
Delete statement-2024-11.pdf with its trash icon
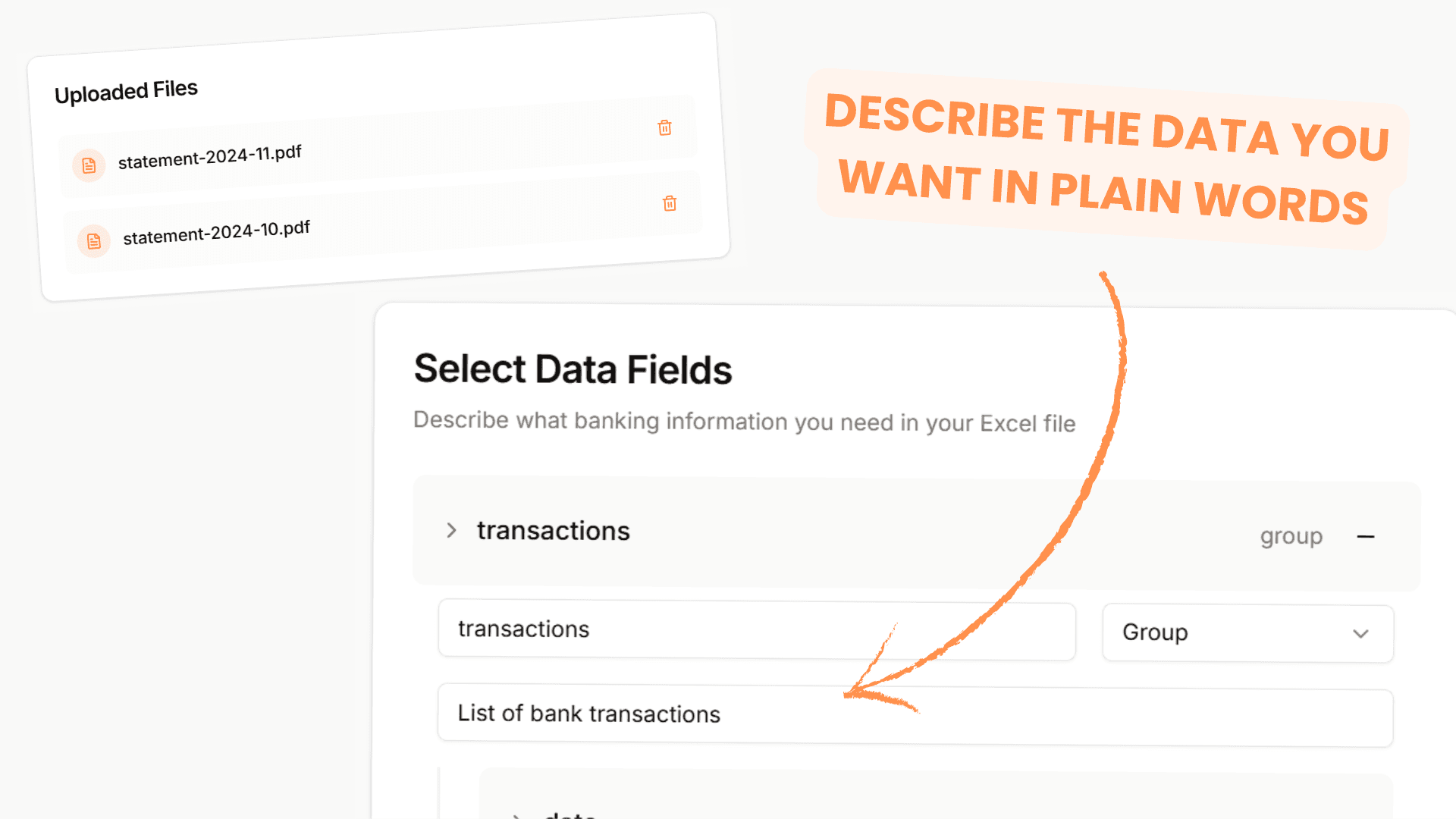pyautogui.click(x=664, y=127)
